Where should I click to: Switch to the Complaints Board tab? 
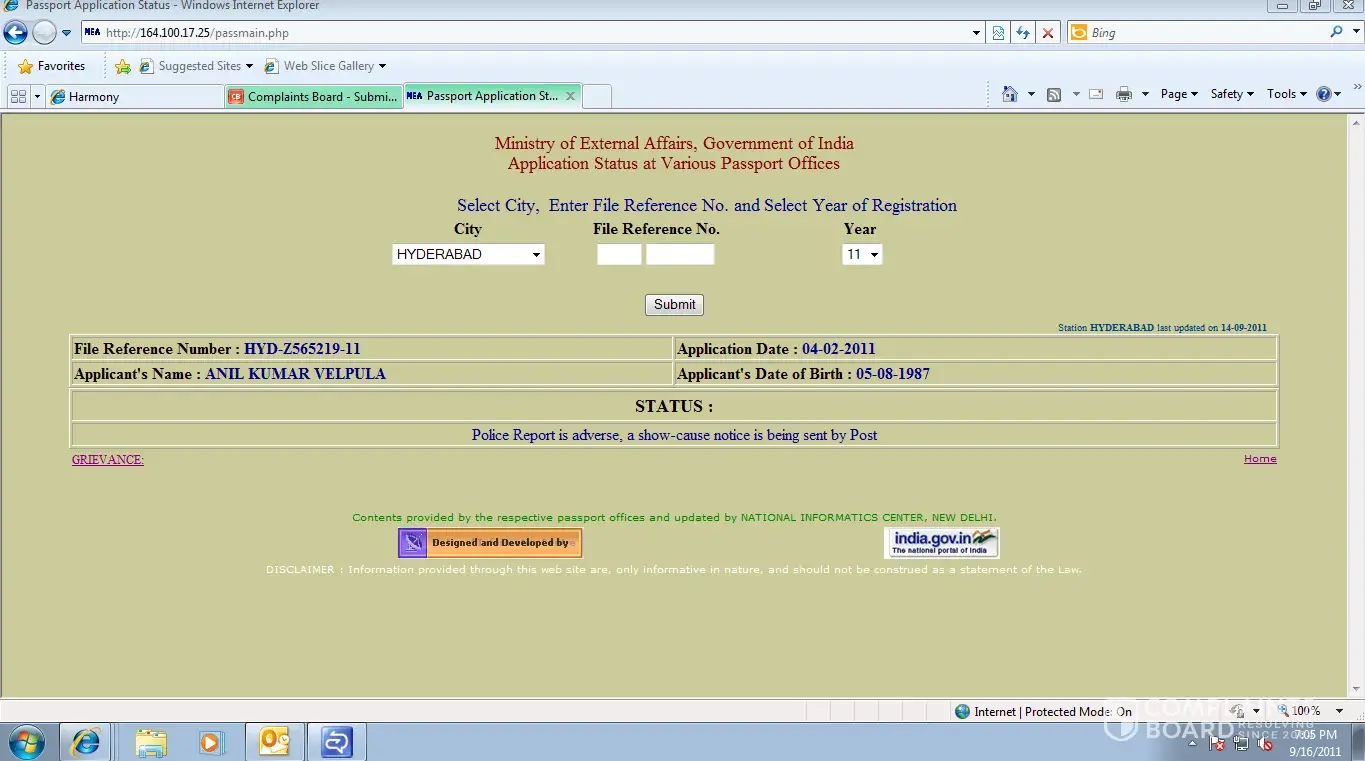click(x=314, y=97)
